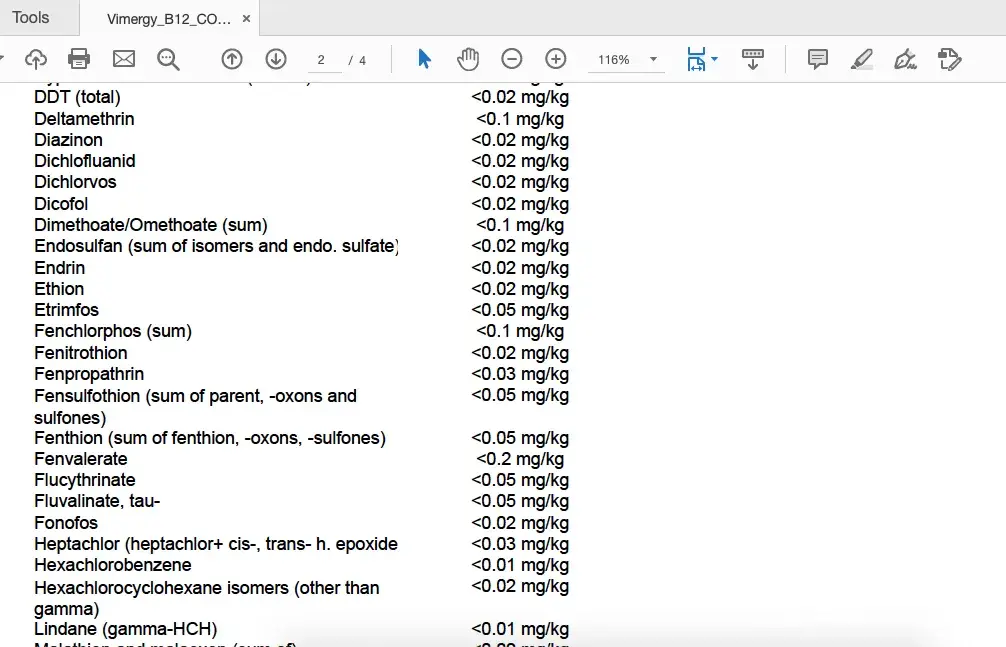Select the Vimergy_B12 document tab
This screenshot has height=647, width=1006.
click(x=168, y=19)
